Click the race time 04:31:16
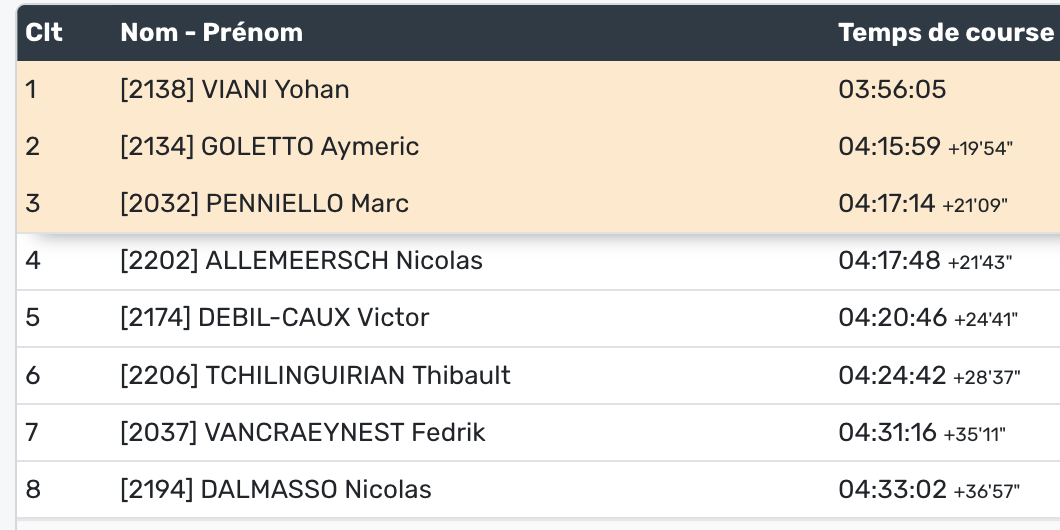 (887, 432)
